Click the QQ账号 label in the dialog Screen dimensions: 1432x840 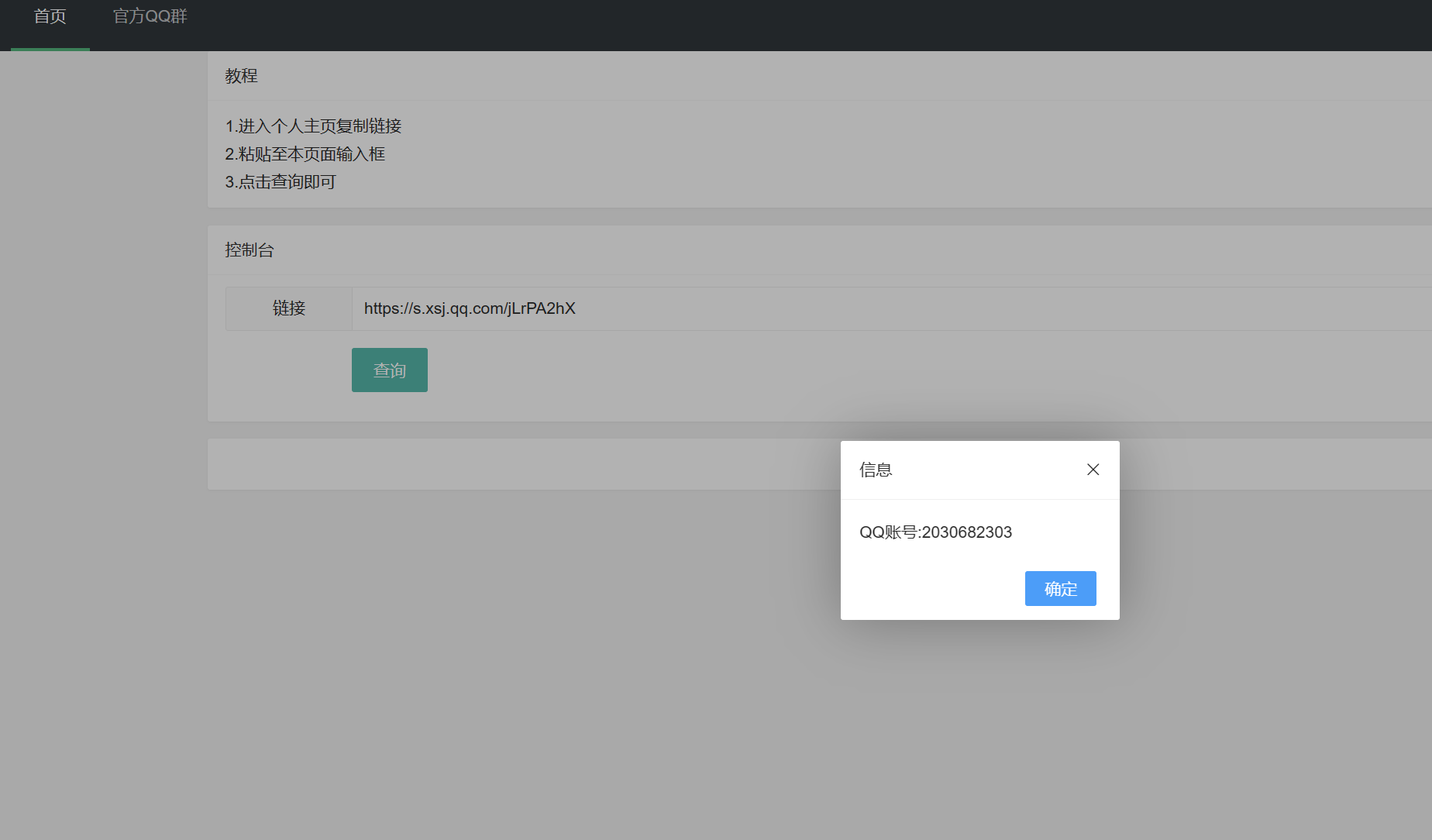coord(888,532)
